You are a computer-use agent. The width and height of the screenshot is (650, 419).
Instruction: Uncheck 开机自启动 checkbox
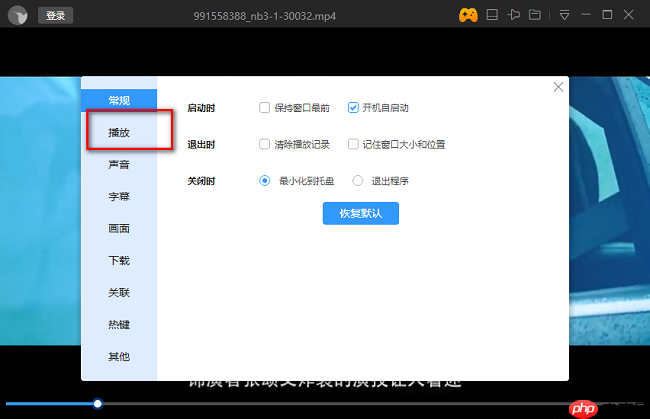pos(353,108)
